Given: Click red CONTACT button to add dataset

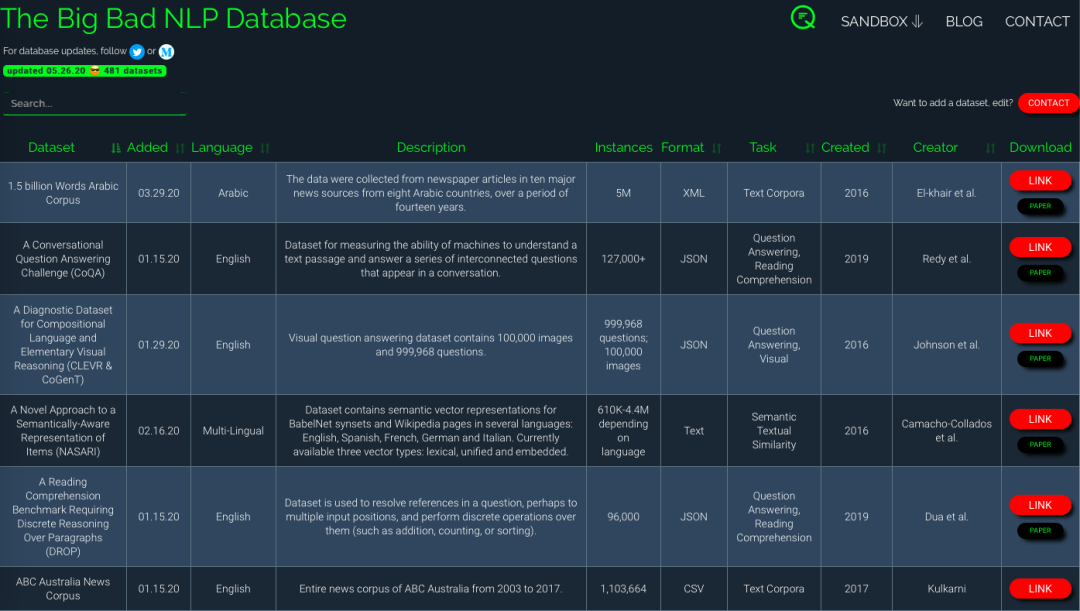Looking at the screenshot, I should coord(1048,103).
